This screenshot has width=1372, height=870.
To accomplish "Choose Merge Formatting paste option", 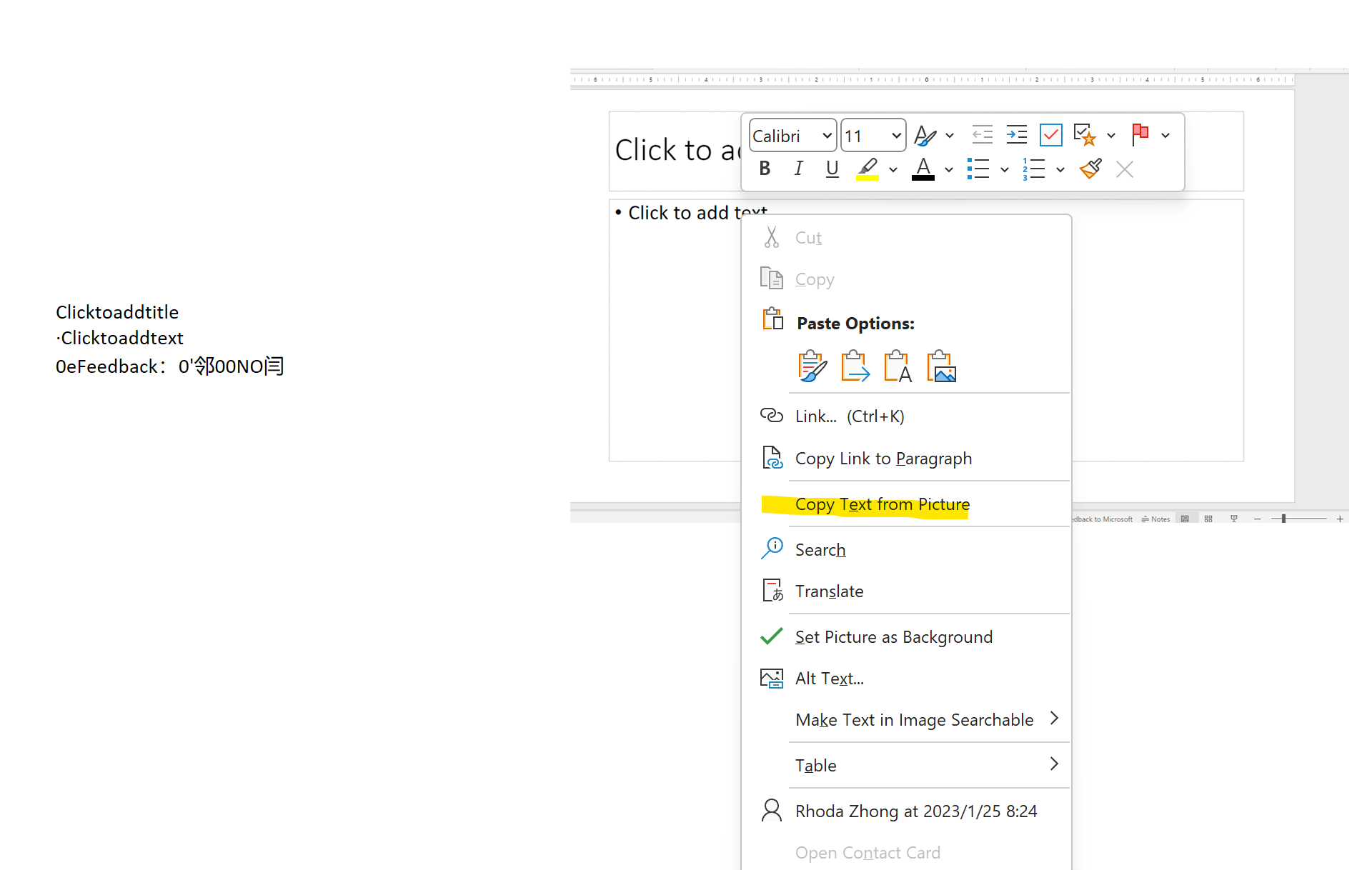I will point(855,366).
